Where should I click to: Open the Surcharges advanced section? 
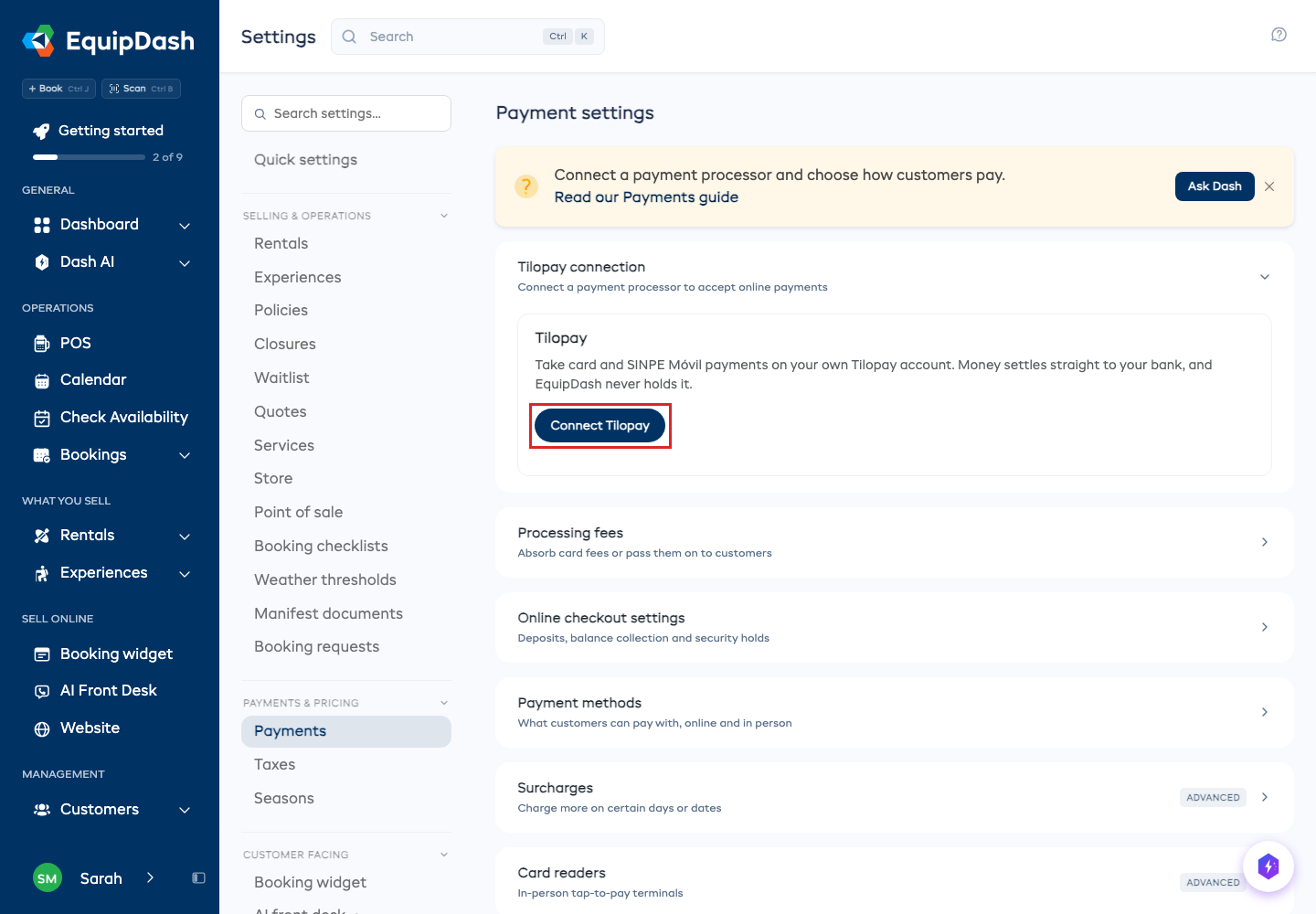pyautogui.click(x=895, y=797)
